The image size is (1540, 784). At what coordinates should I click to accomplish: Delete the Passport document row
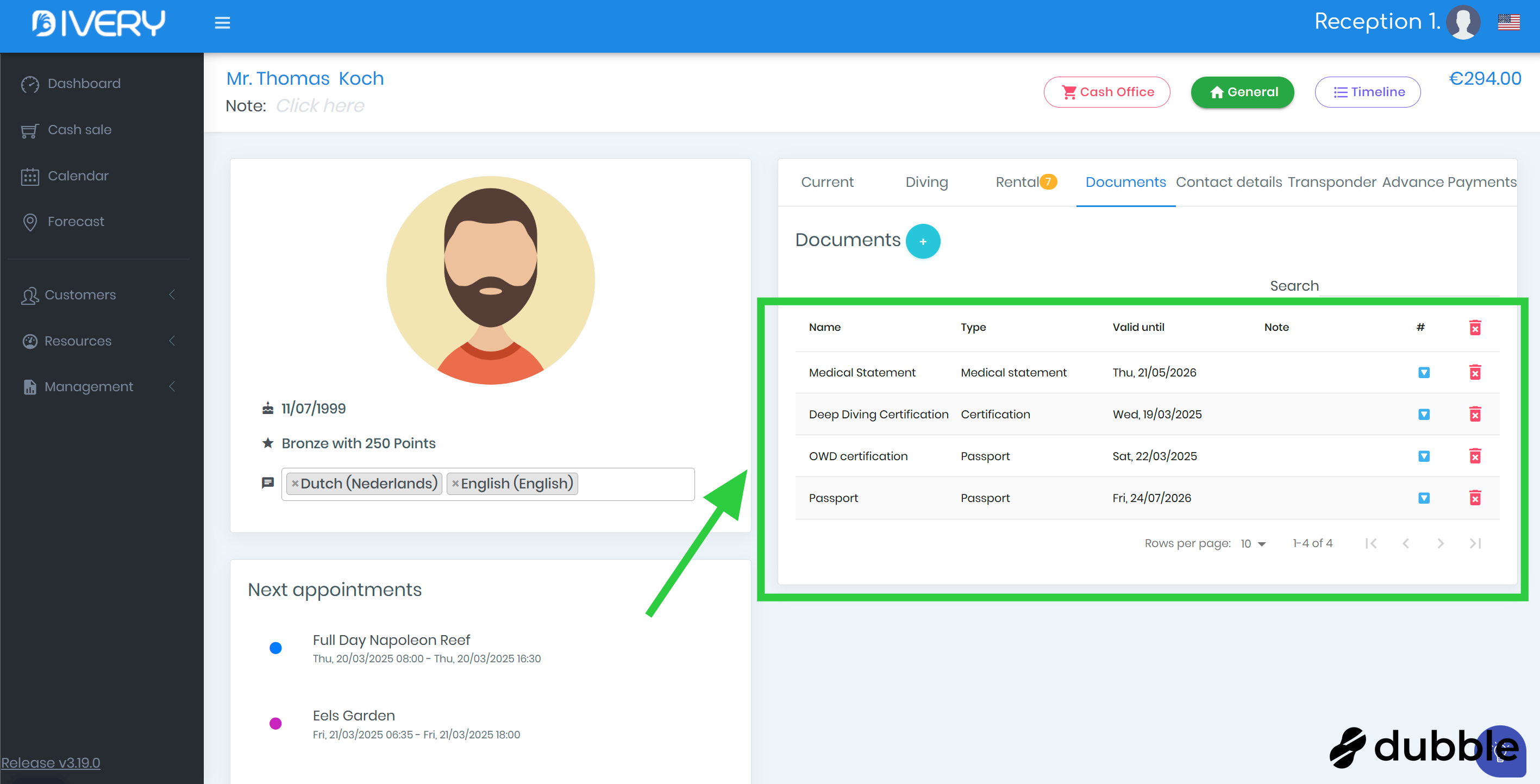1475,498
